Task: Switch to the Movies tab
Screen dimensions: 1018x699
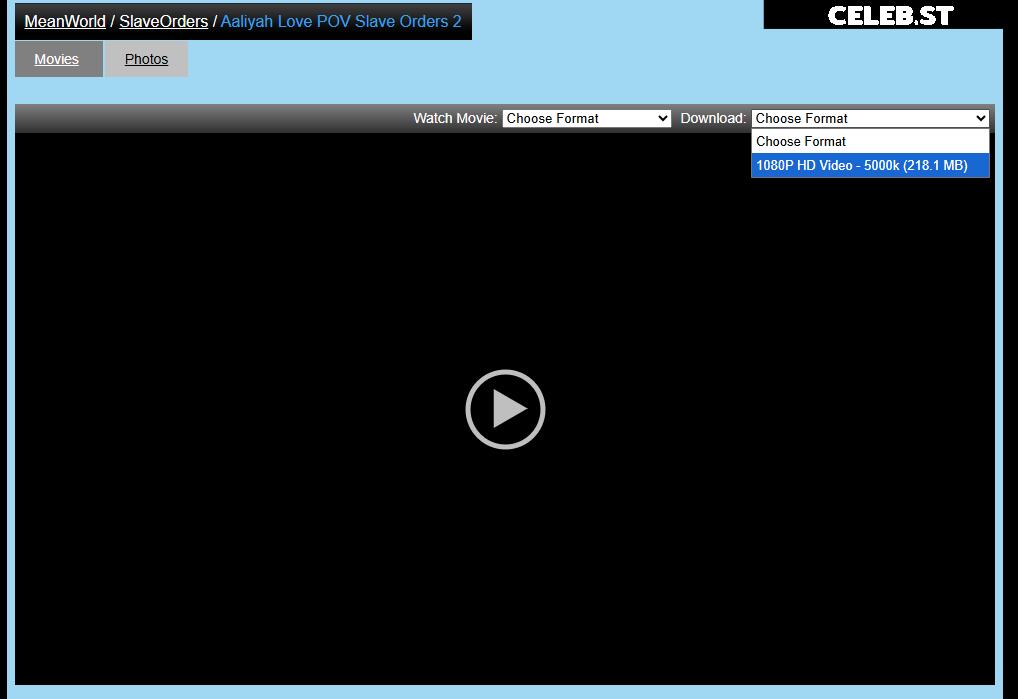Action: click(58, 59)
